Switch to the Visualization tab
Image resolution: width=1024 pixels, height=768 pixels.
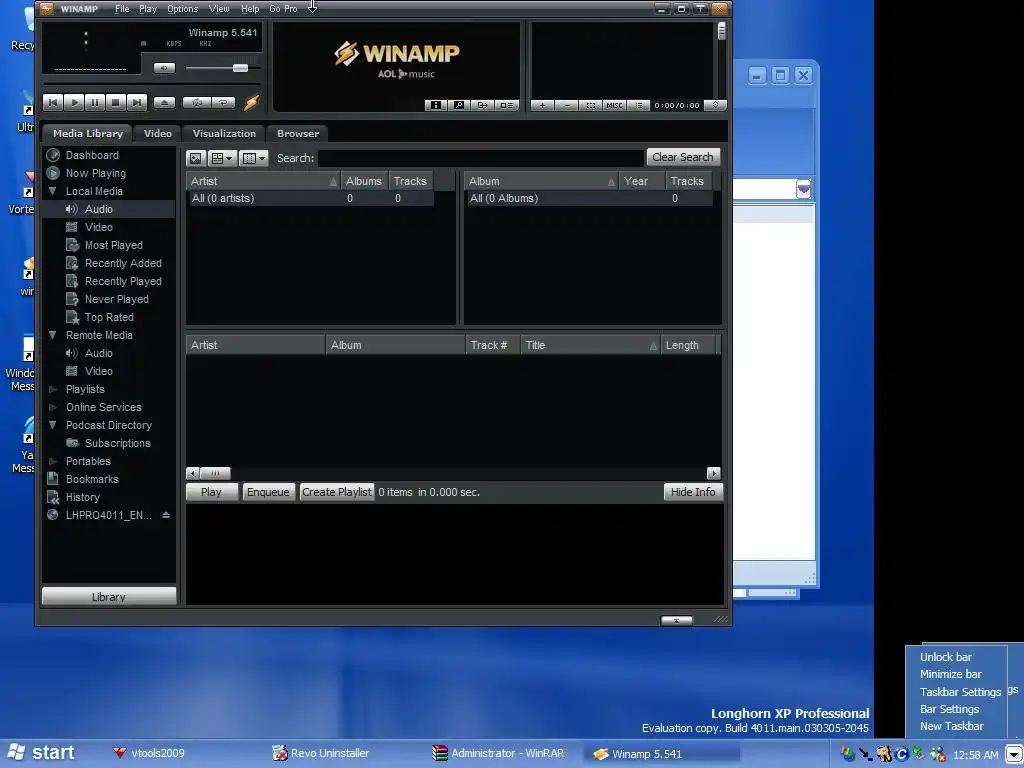224,133
